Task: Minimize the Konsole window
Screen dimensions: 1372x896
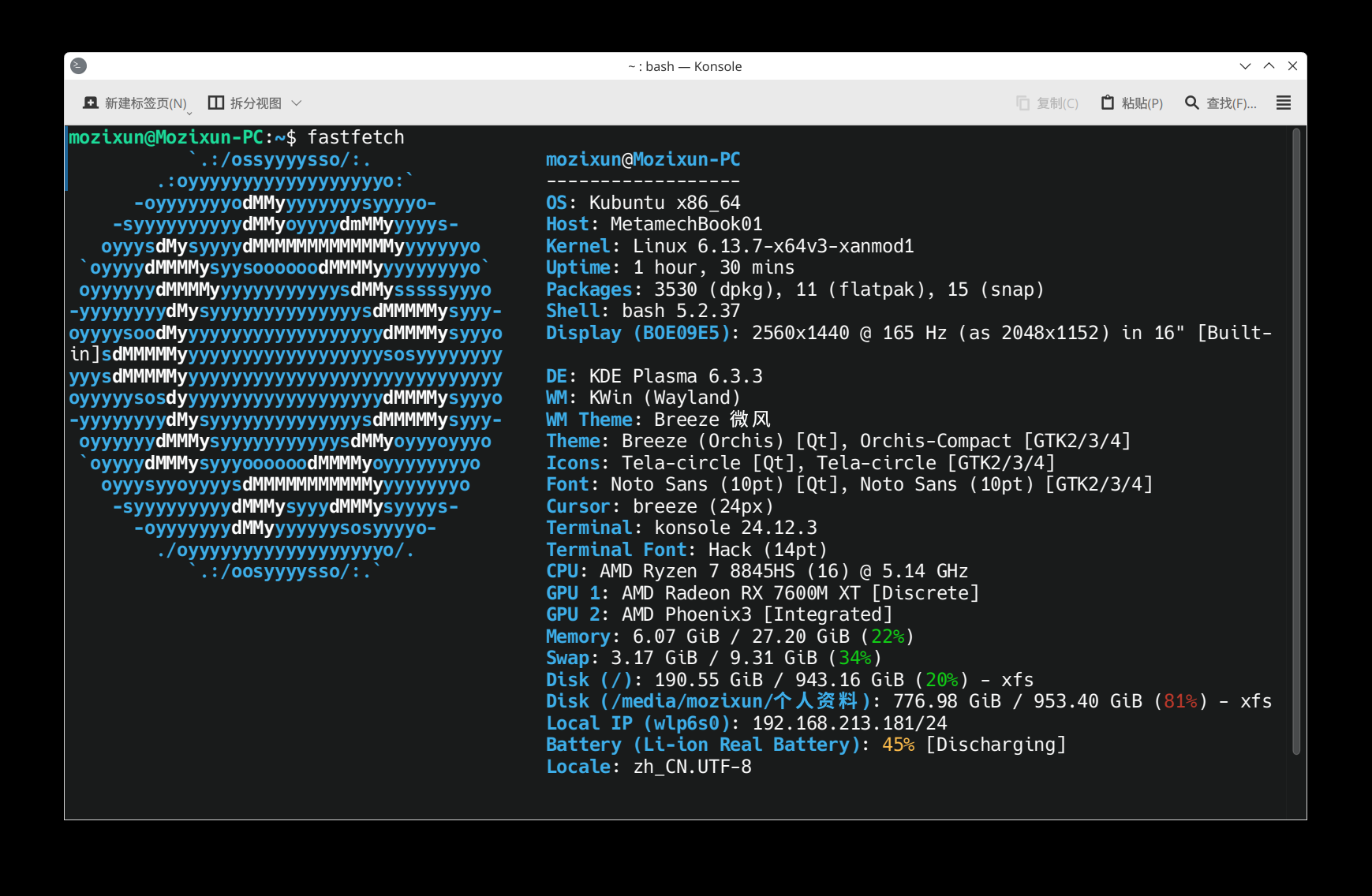Action: click(x=1245, y=66)
